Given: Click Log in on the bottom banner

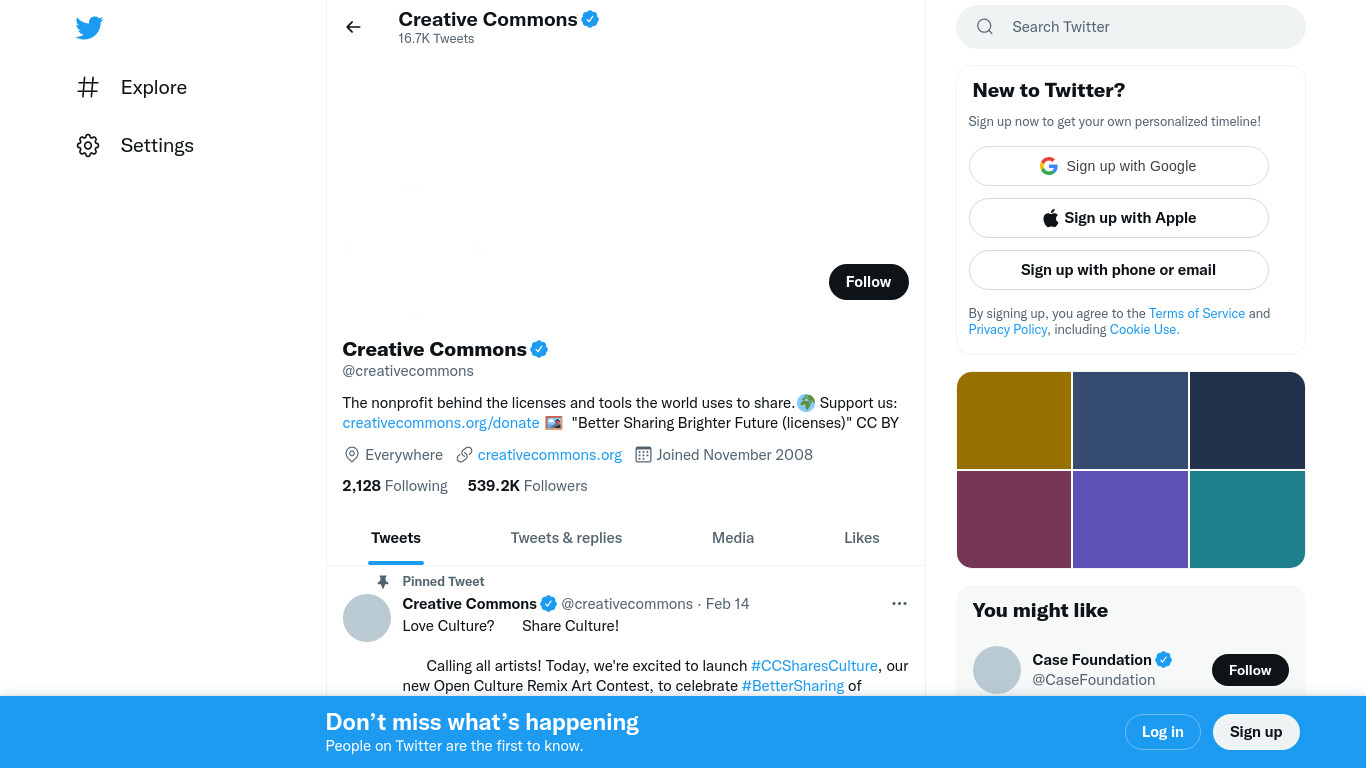Looking at the screenshot, I should (x=1162, y=732).
